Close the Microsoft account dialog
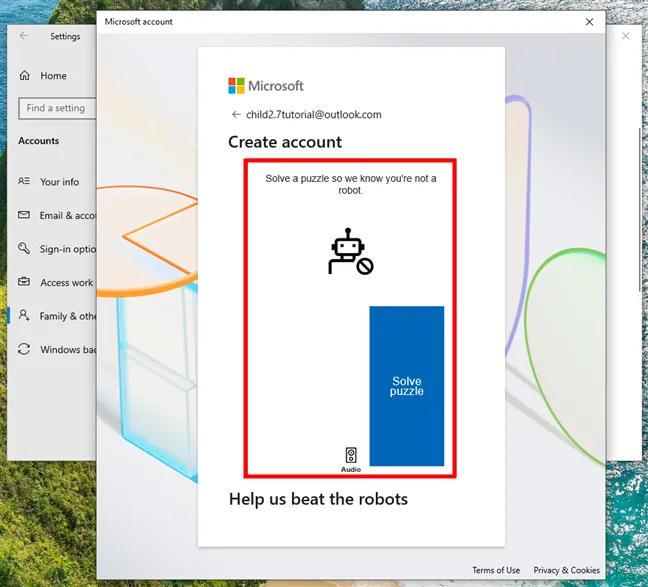 pos(589,22)
